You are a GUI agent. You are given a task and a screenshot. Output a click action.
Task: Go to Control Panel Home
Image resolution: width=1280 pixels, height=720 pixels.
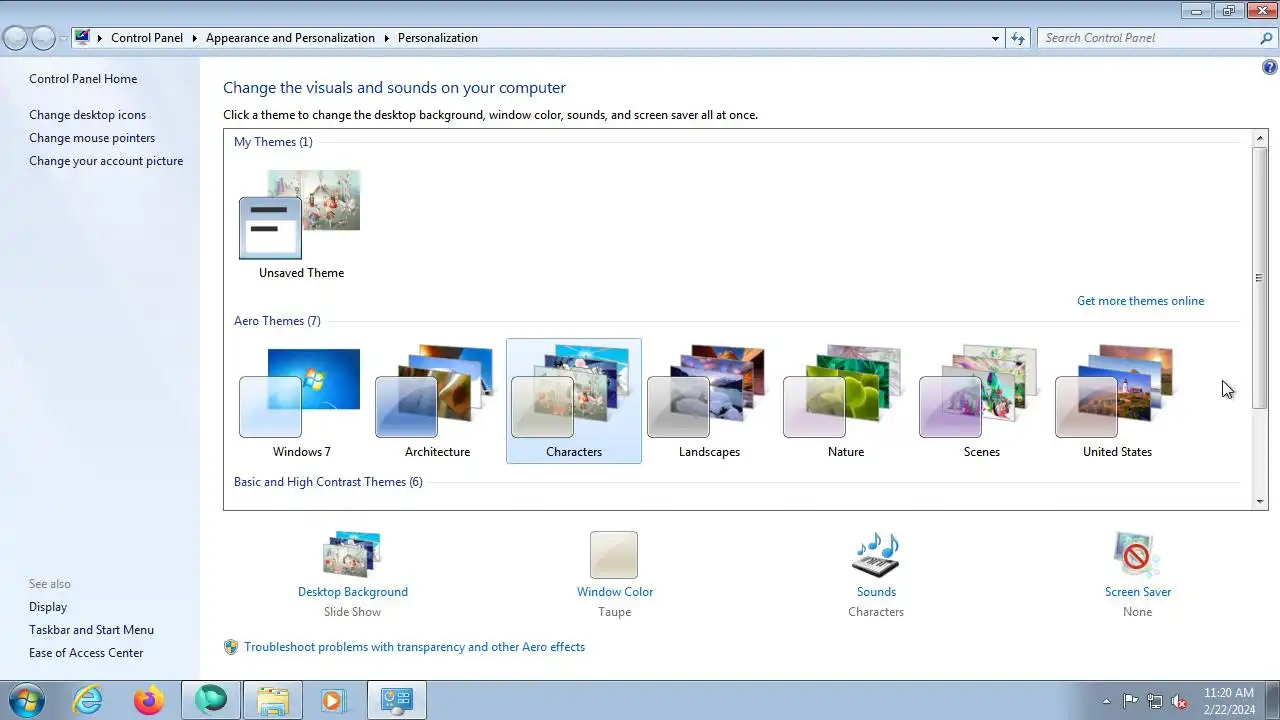[83, 79]
